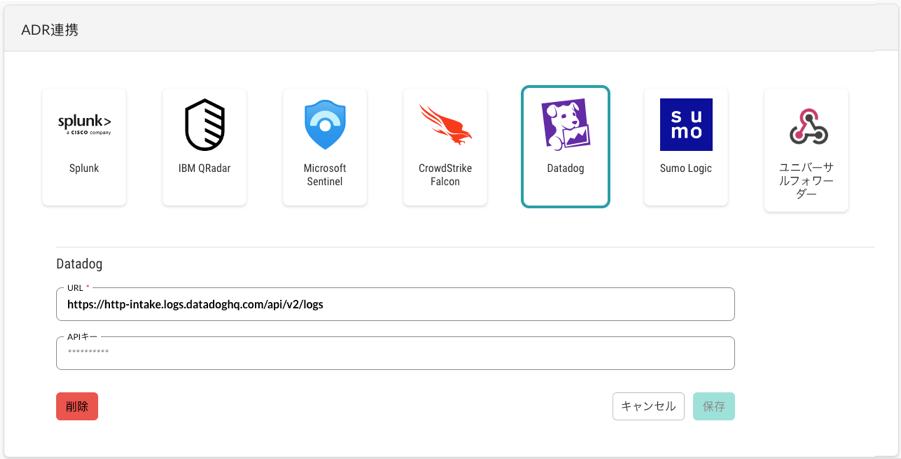Click the 保存 button
Image resolution: width=901 pixels, height=459 pixels.
(714, 406)
